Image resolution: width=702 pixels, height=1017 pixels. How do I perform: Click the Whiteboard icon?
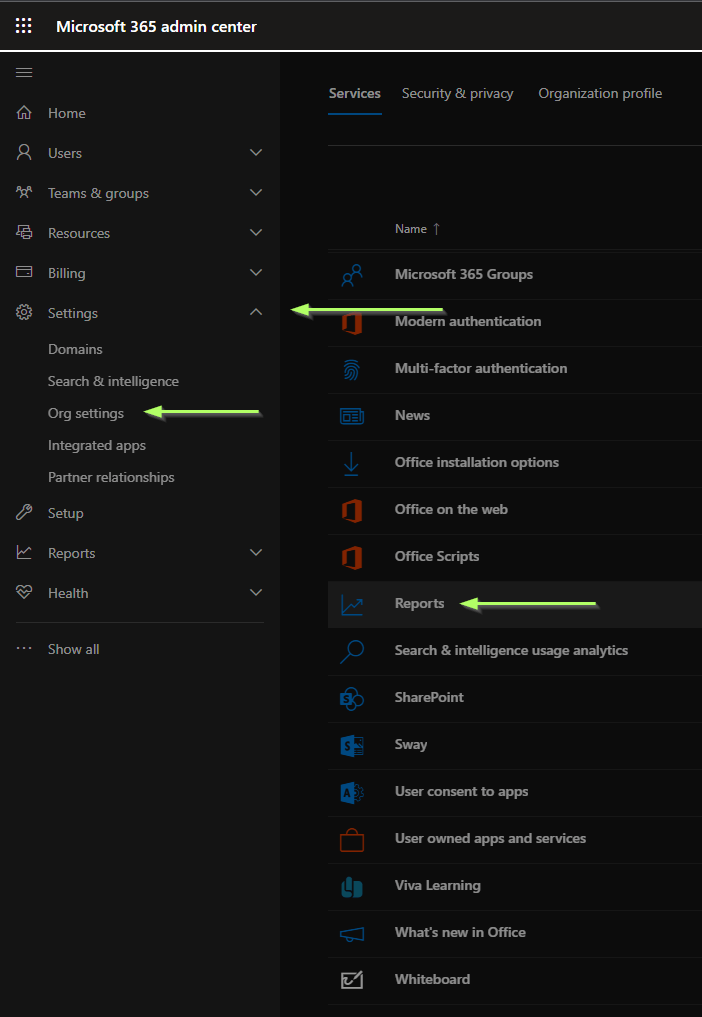pyautogui.click(x=352, y=980)
